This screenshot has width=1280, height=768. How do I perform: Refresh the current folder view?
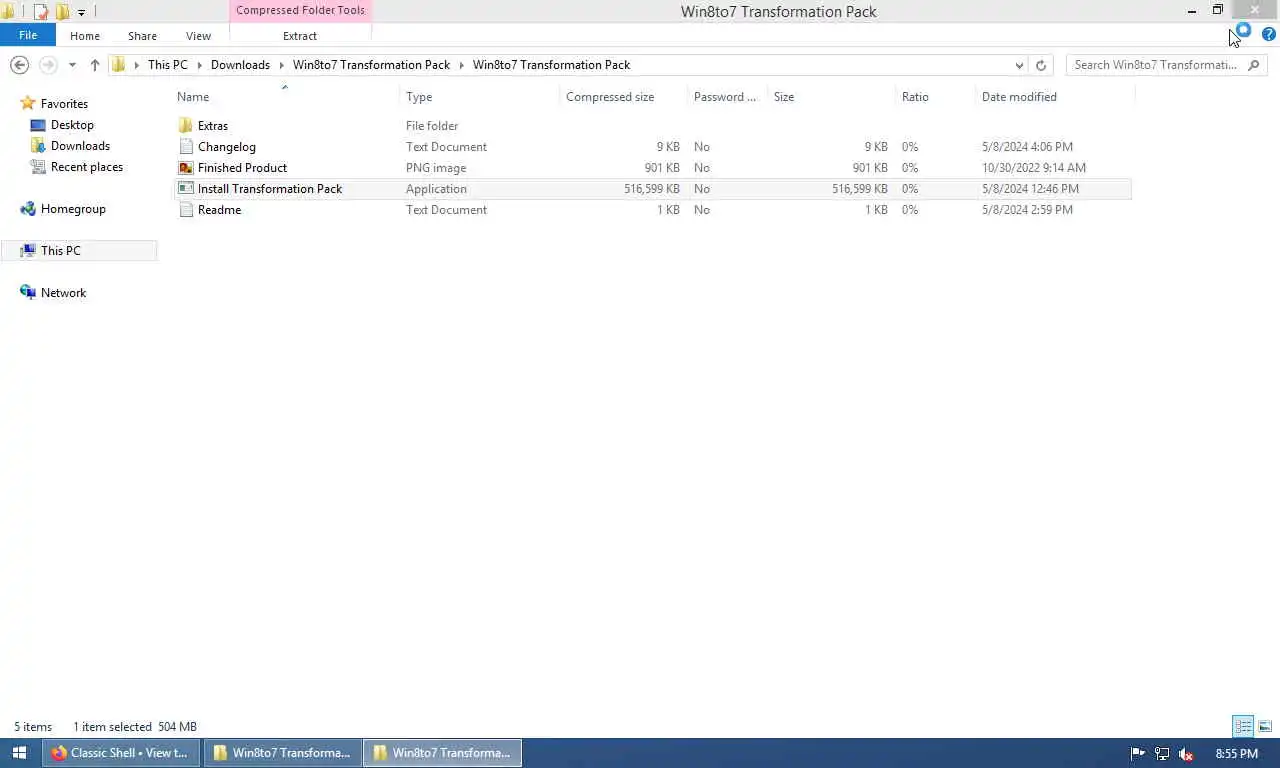1041,65
